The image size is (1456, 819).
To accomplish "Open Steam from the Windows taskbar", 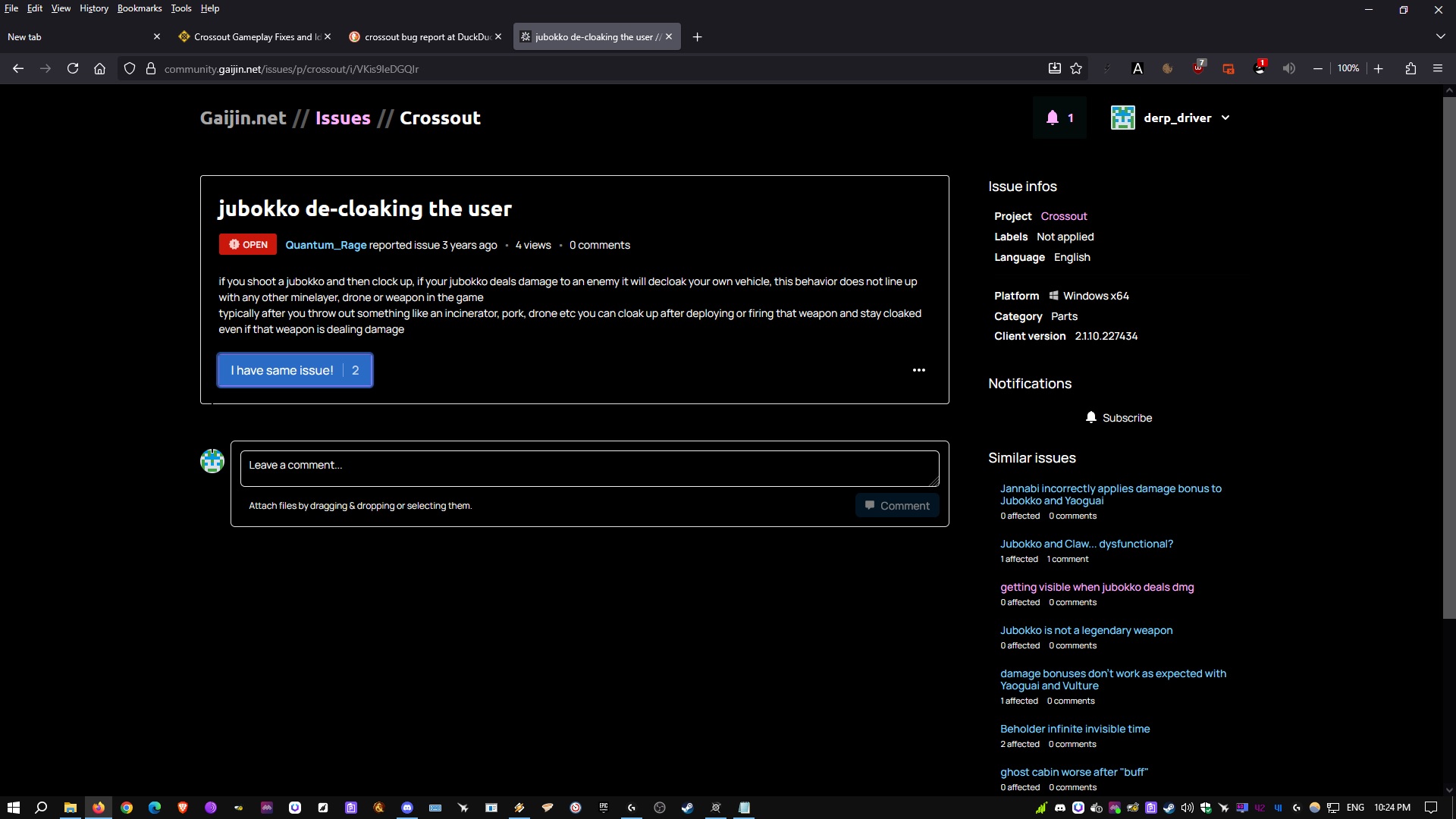I will [687, 808].
